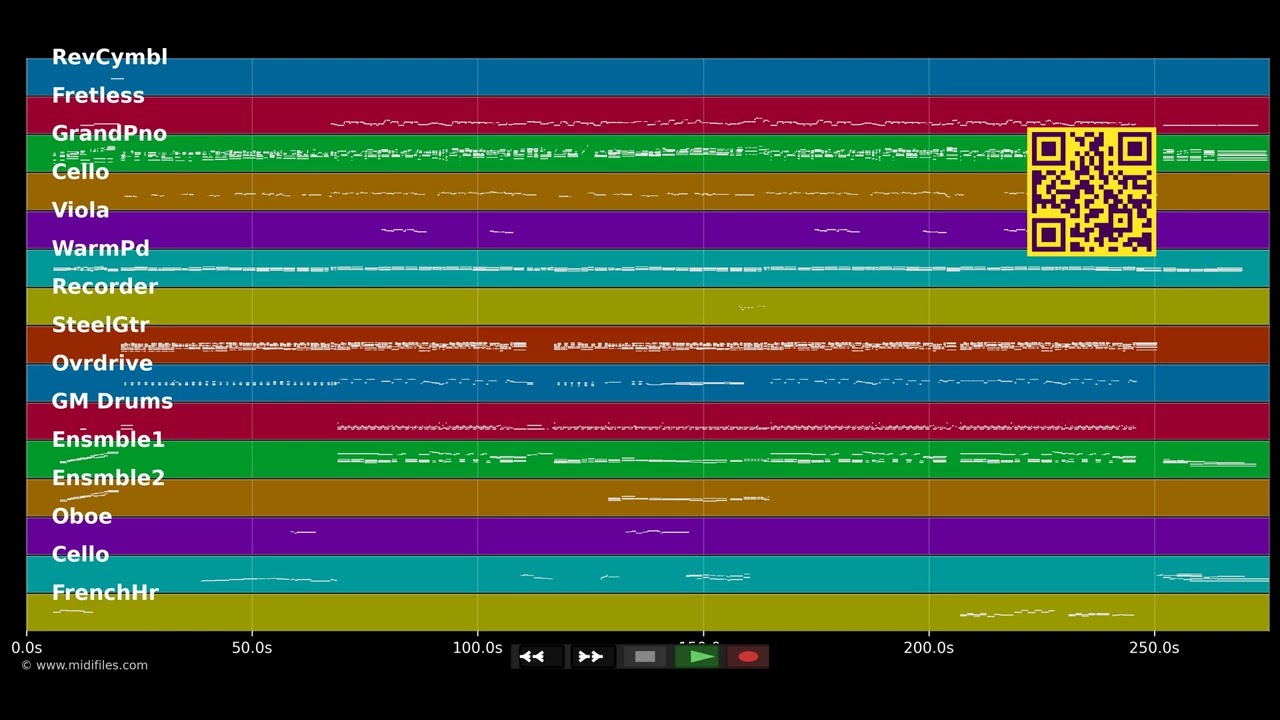Select the Recorder track label
1280x720 pixels.
pos(104,286)
